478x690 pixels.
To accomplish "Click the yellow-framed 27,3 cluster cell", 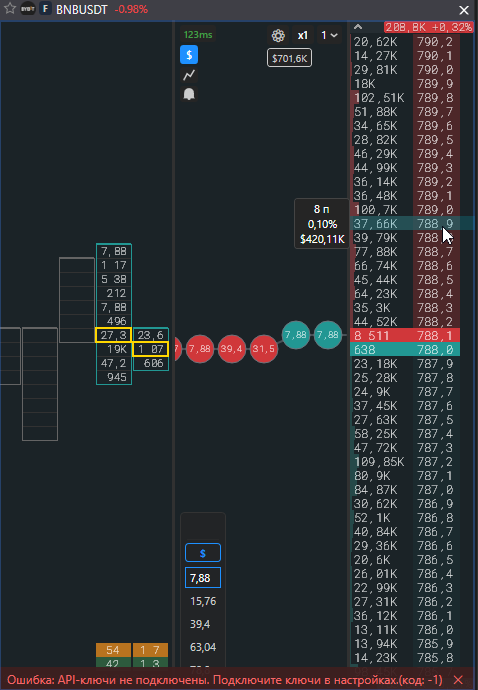I will (114, 335).
